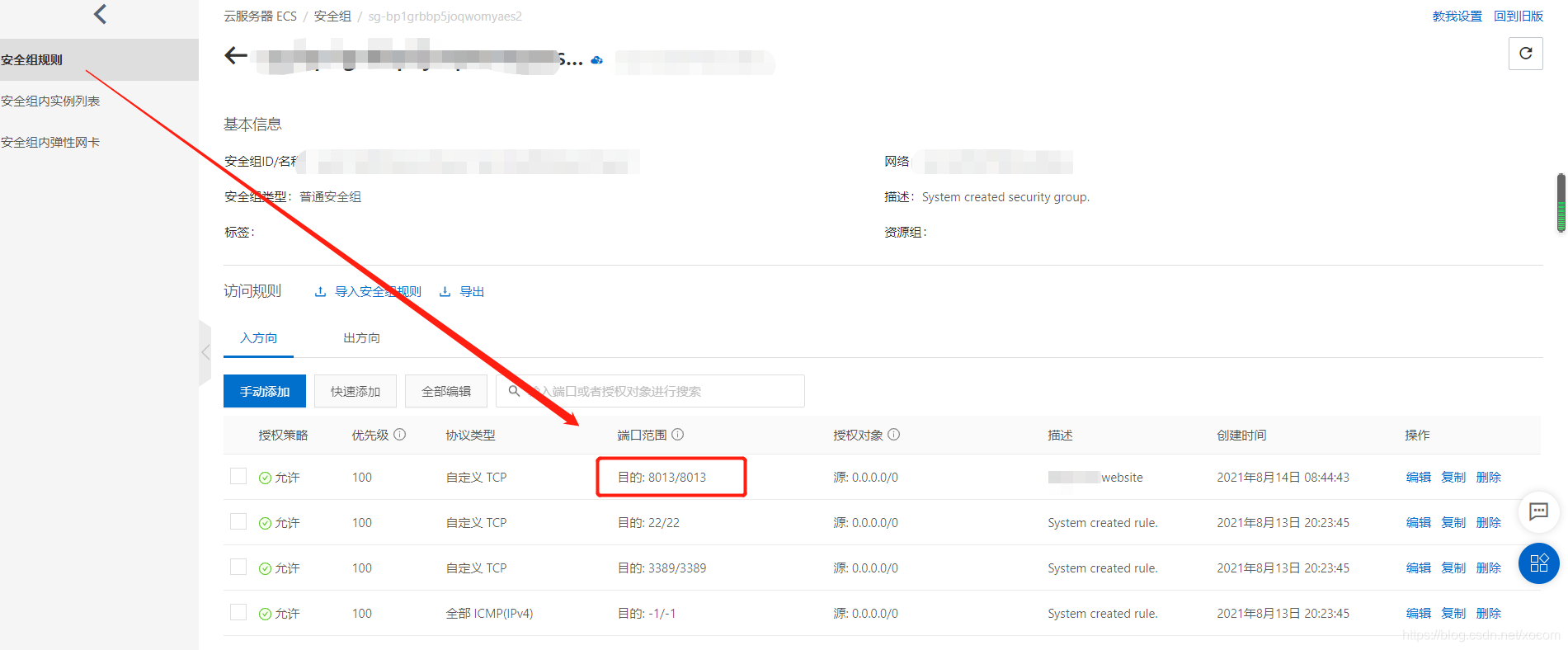Select checkbox for port 8013/8013 rule

(x=238, y=476)
